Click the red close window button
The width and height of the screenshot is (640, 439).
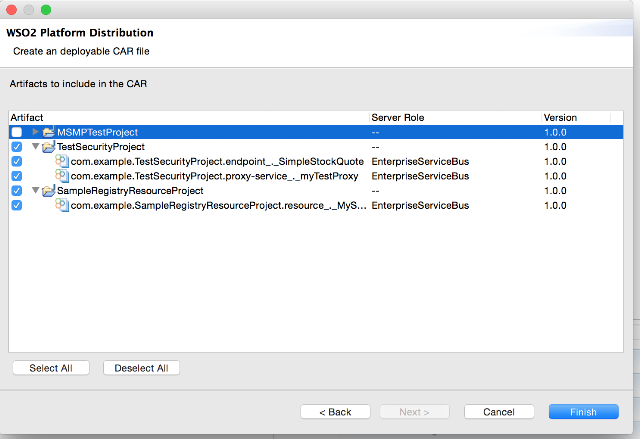point(11,10)
